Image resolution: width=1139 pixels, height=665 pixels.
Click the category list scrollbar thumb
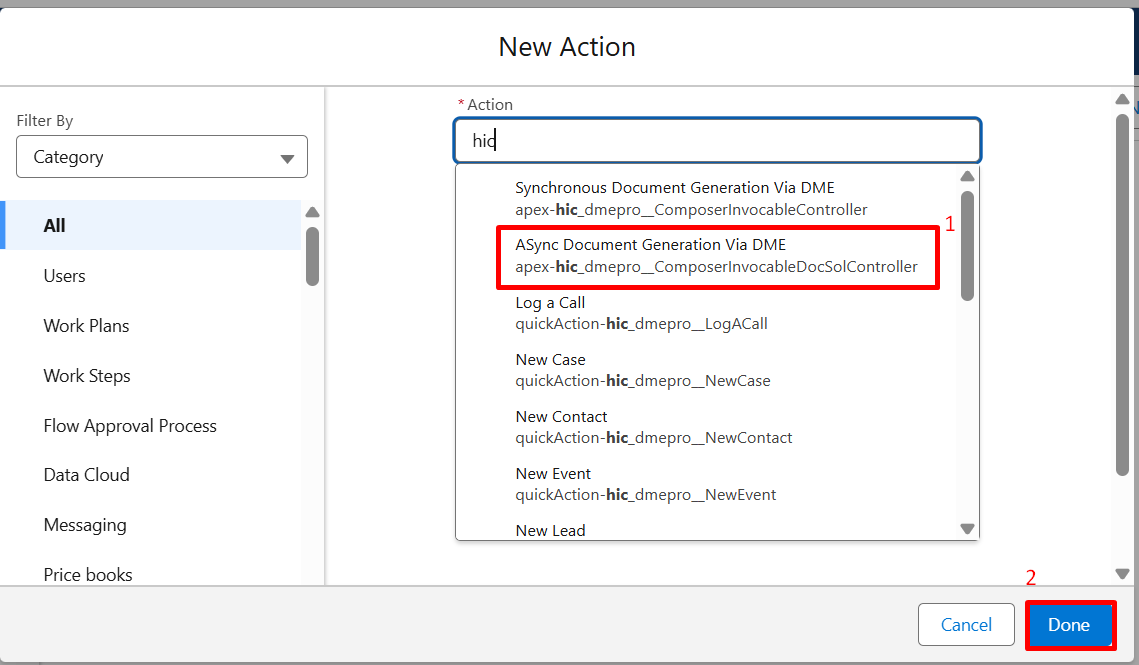click(312, 257)
